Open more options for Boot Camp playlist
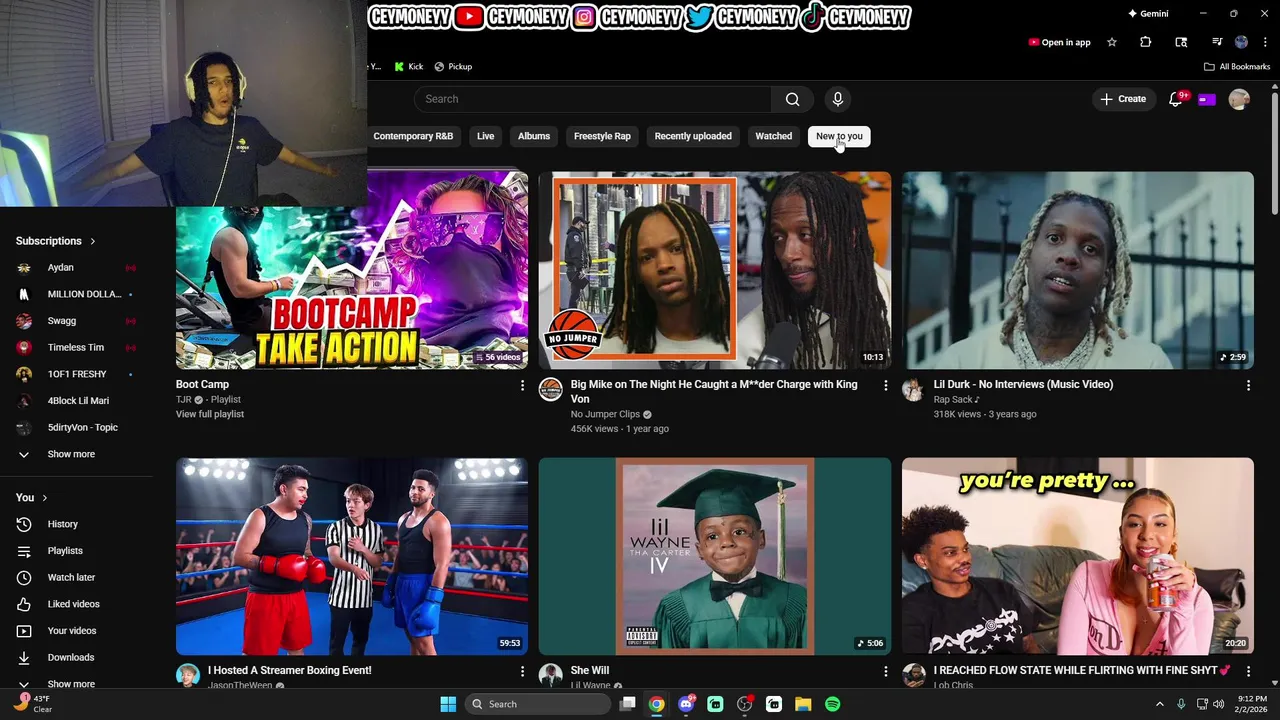This screenshot has height=720, width=1280. (x=522, y=385)
